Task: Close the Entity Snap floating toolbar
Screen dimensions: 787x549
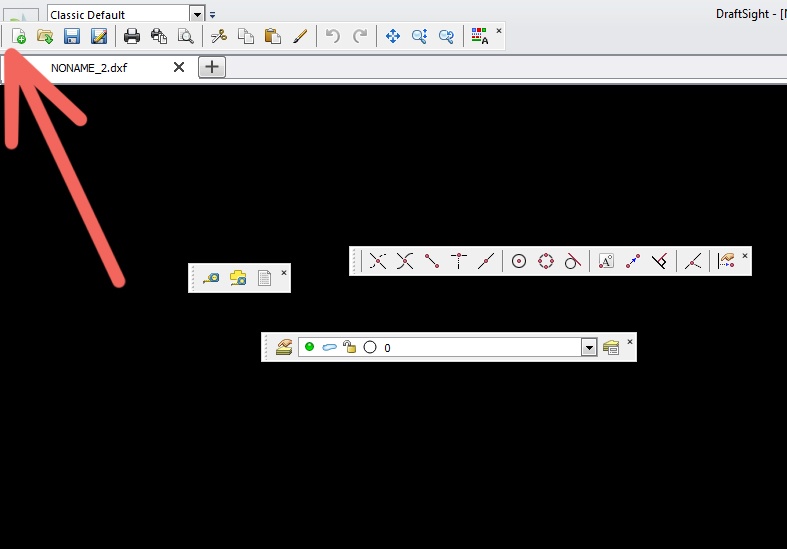Action: pos(745,256)
